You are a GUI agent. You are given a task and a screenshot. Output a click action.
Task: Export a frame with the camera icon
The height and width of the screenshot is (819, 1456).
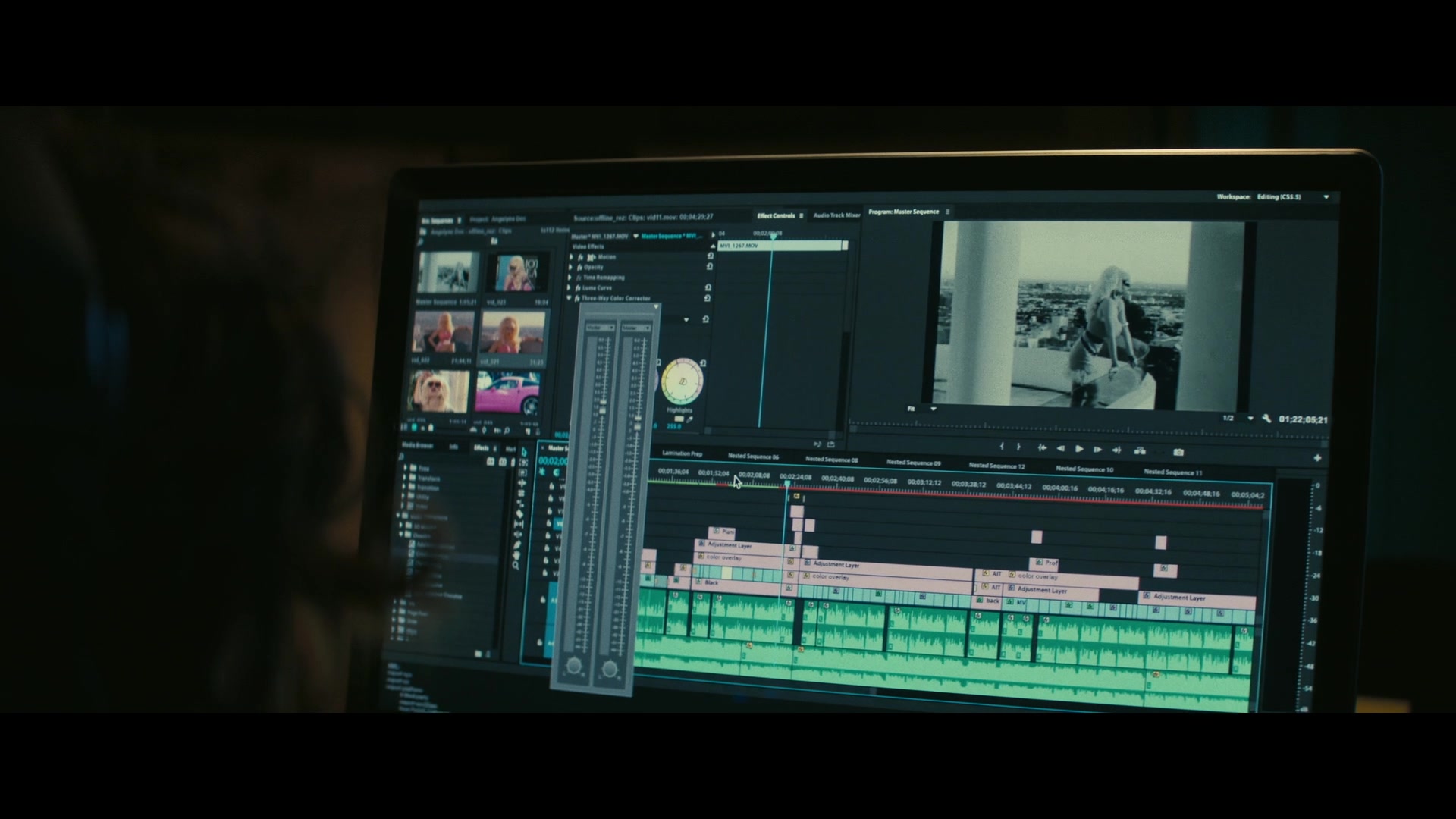(1178, 452)
